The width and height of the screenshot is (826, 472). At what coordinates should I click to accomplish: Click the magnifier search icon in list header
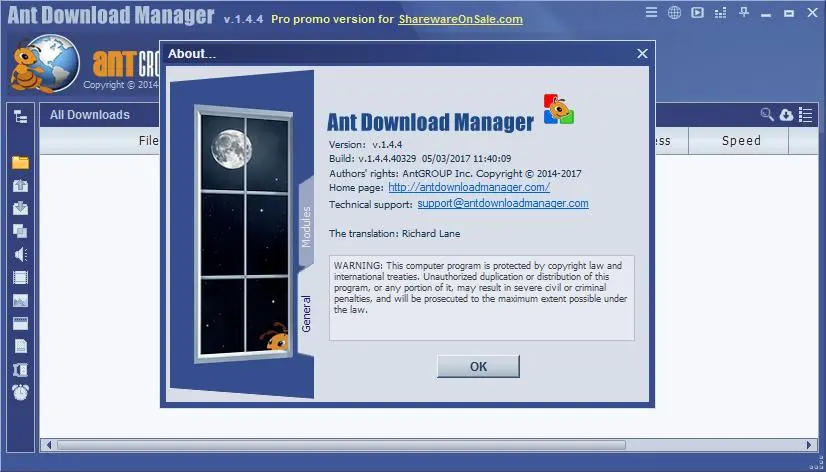click(766, 114)
